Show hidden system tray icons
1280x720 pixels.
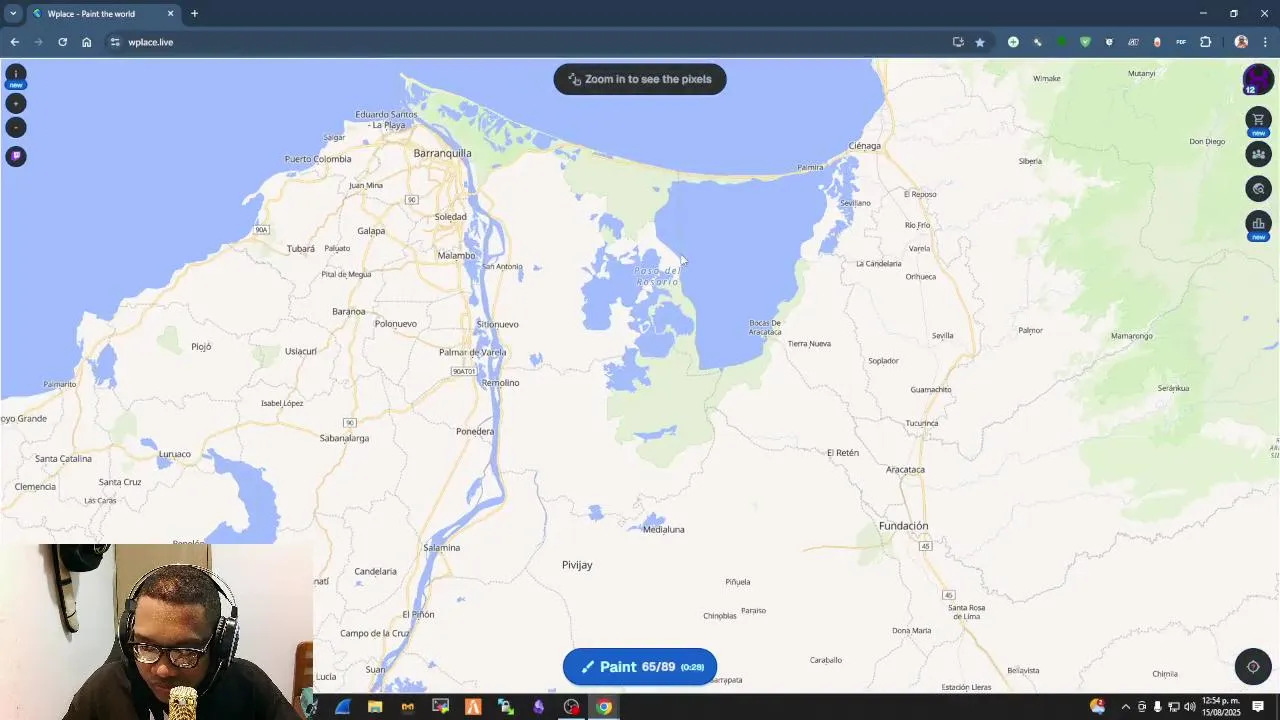(x=1125, y=707)
